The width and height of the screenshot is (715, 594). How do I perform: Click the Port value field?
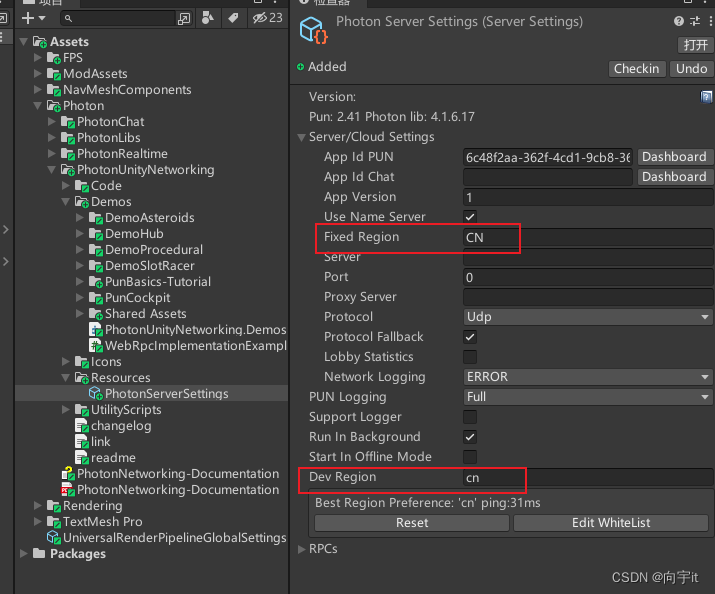coord(588,278)
